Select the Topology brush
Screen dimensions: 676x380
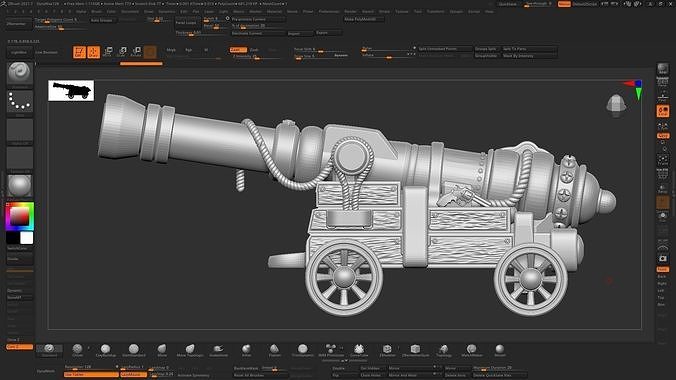[444, 350]
